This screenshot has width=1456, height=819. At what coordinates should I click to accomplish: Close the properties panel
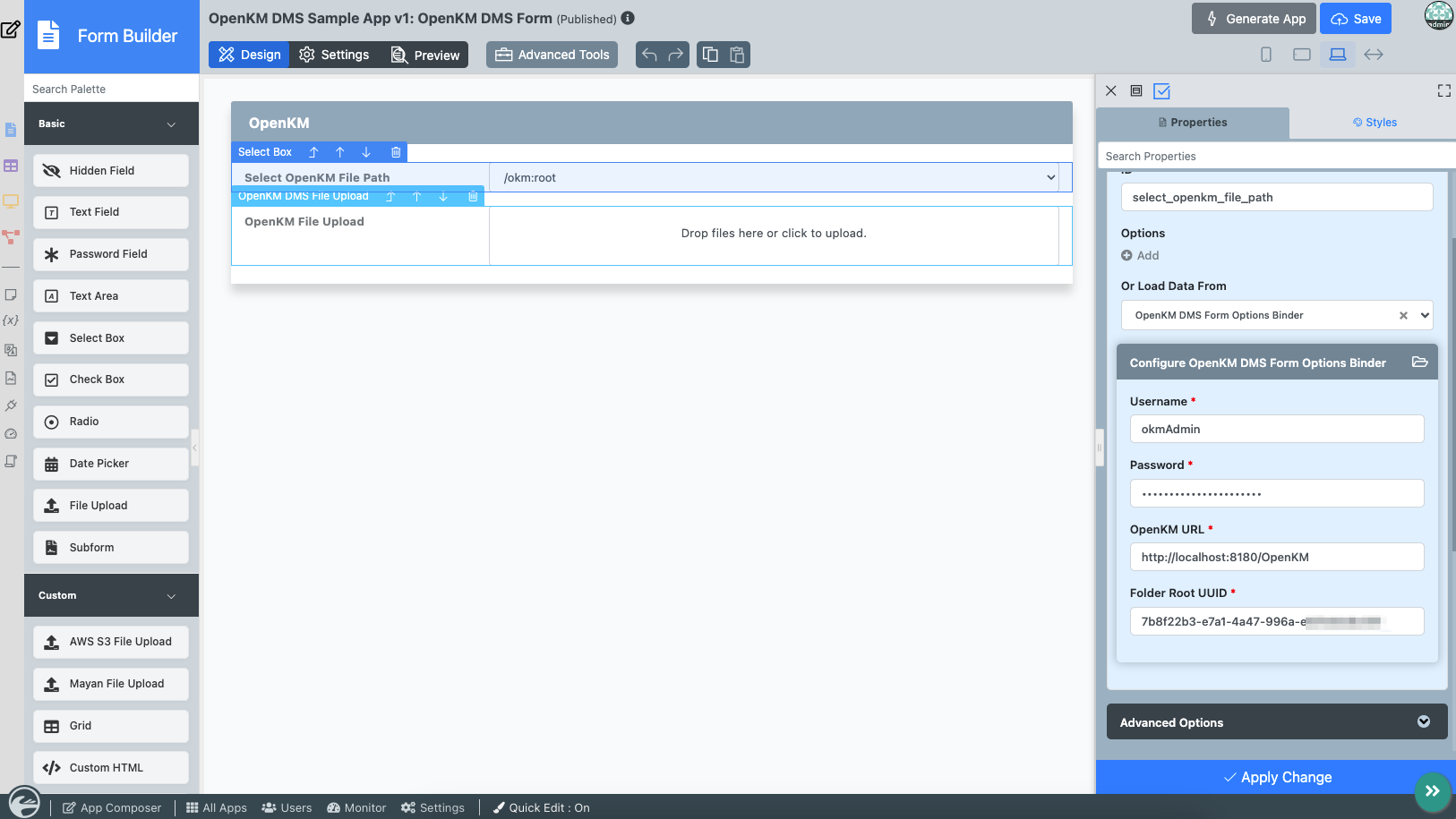pos(1111,90)
